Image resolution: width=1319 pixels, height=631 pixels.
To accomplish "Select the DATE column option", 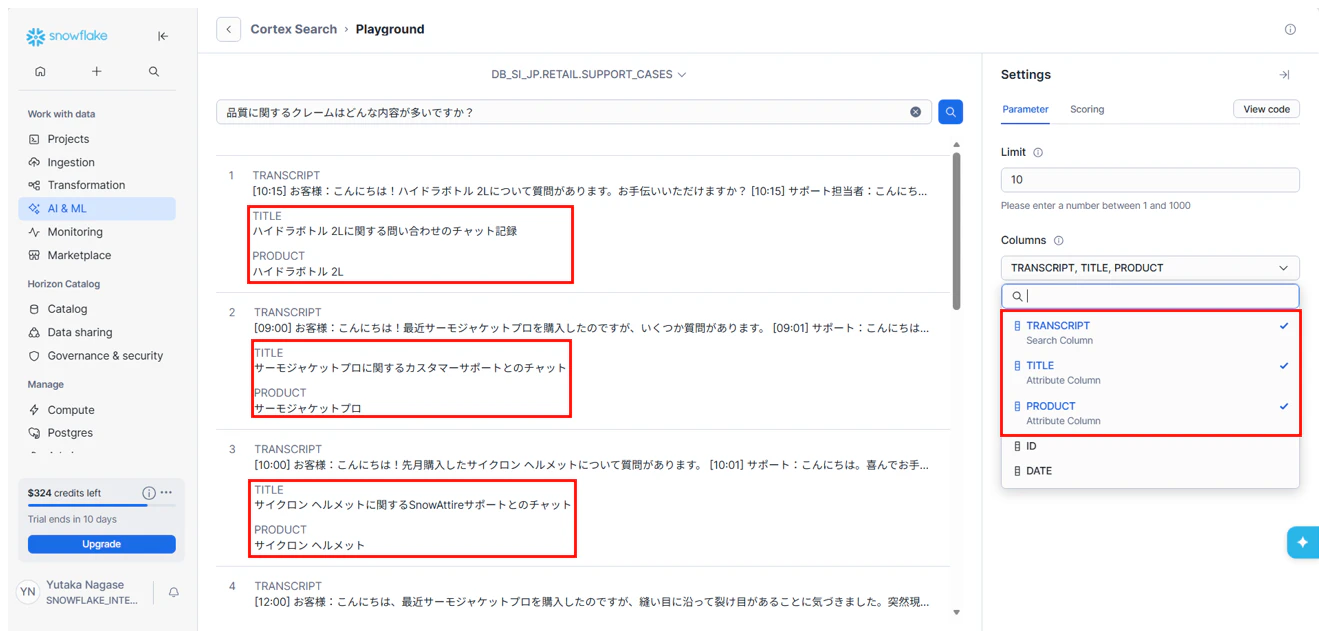I will [x=1150, y=471].
